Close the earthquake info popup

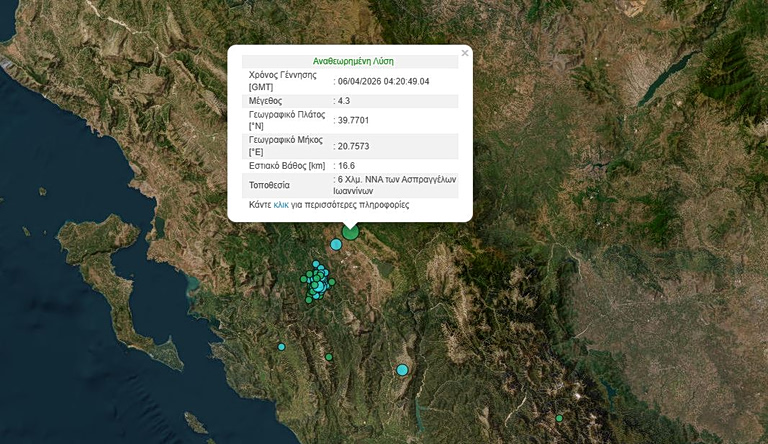coord(464,53)
